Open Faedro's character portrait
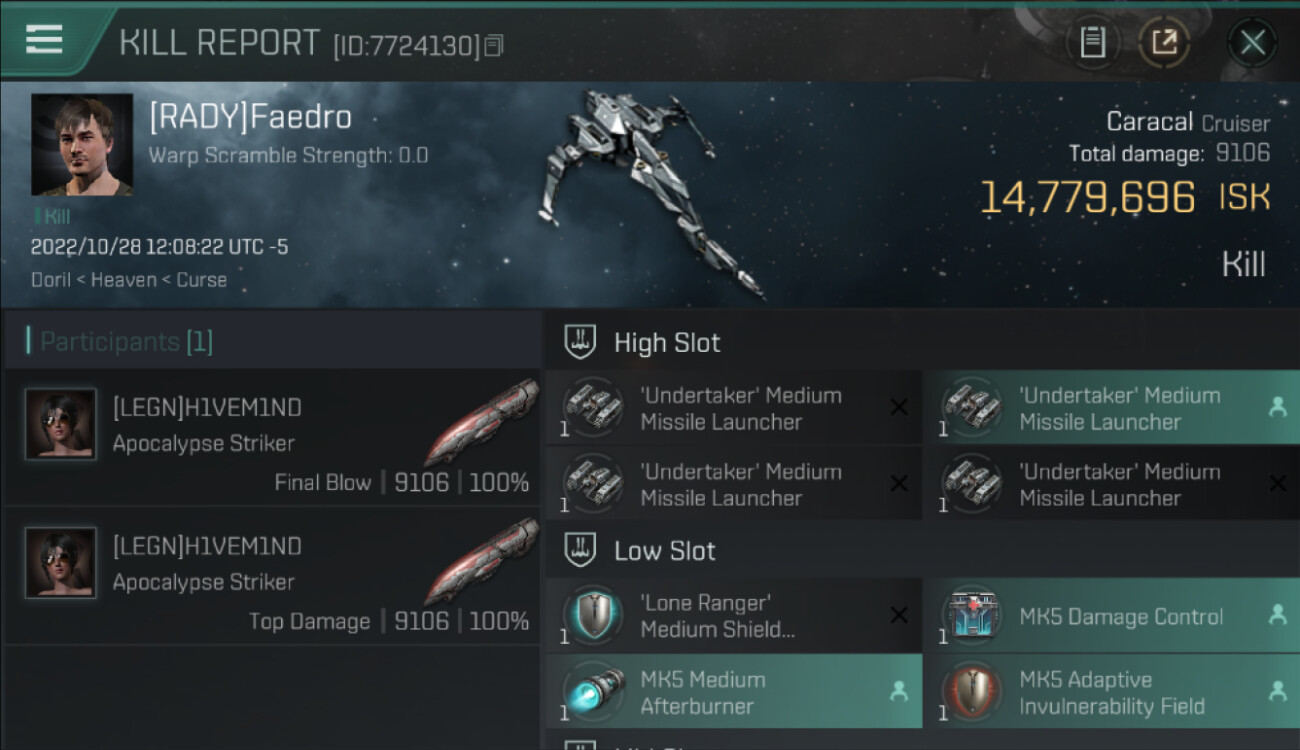The width and height of the screenshot is (1300, 750). pos(82,145)
